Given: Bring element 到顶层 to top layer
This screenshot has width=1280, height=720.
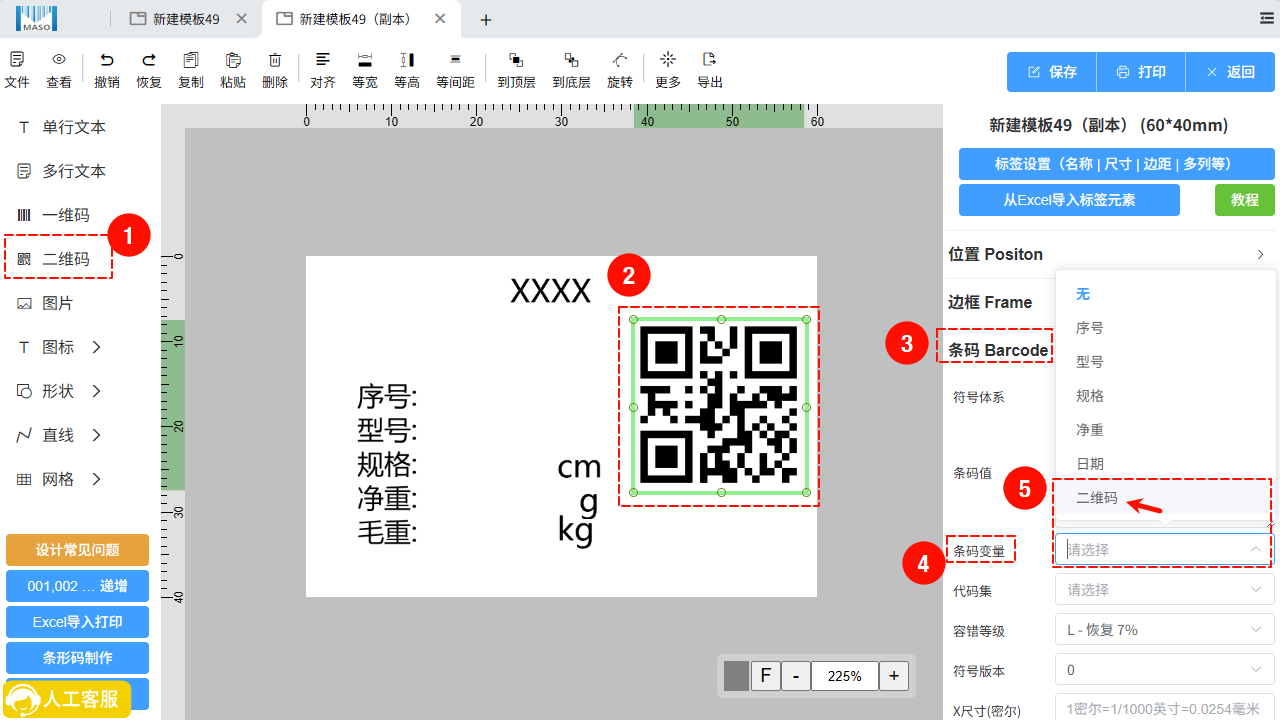Looking at the screenshot, I should pyautogui.click(x=516, y=60).
